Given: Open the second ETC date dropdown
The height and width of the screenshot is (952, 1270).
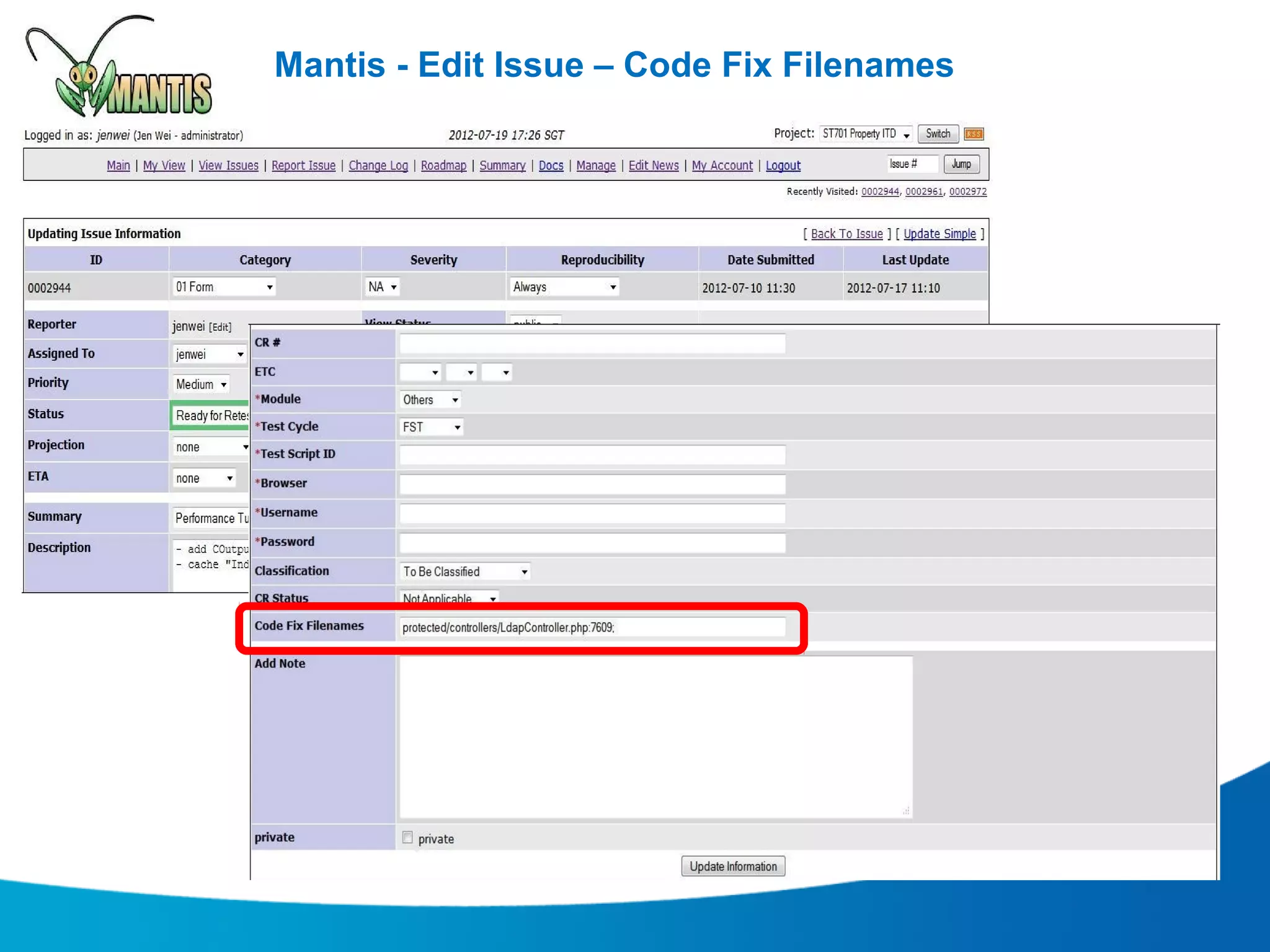Looking at the screenshot, I should (x=461, y=372).
